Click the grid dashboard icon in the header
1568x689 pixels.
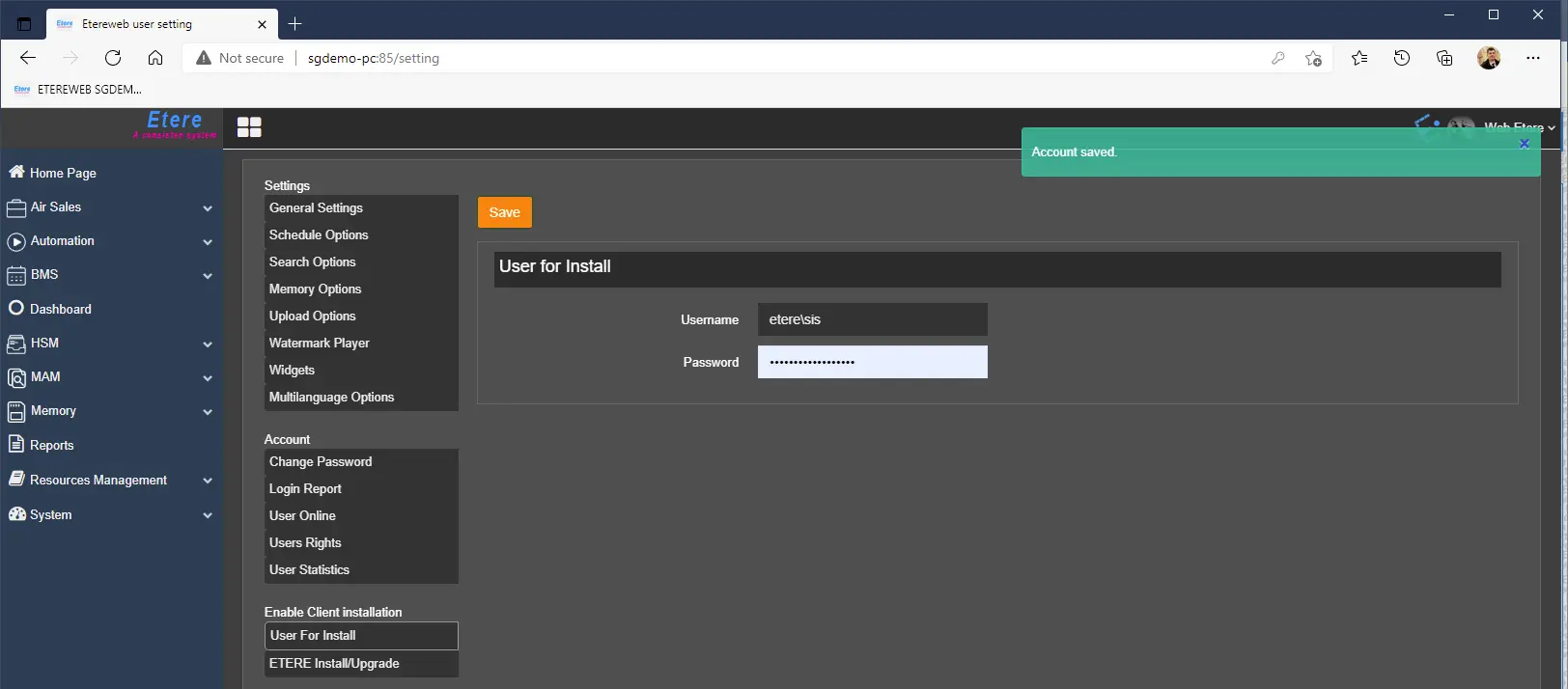coord(249,127)
